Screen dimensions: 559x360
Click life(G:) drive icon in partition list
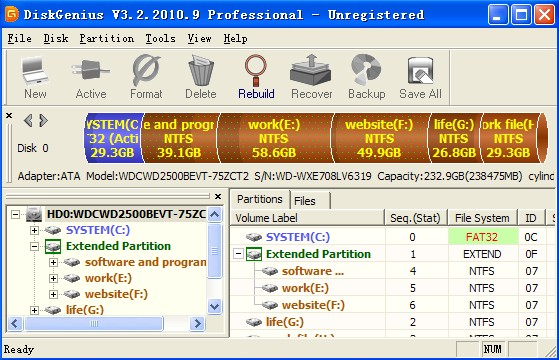tap(254, 322)
